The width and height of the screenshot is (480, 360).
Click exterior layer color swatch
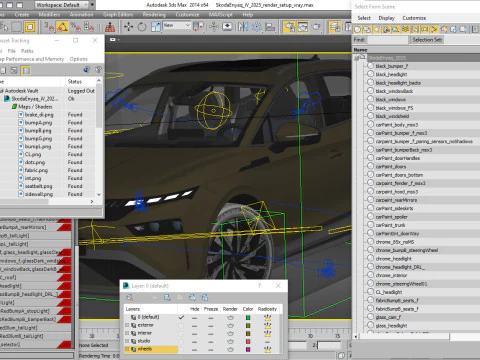(248, 325)
